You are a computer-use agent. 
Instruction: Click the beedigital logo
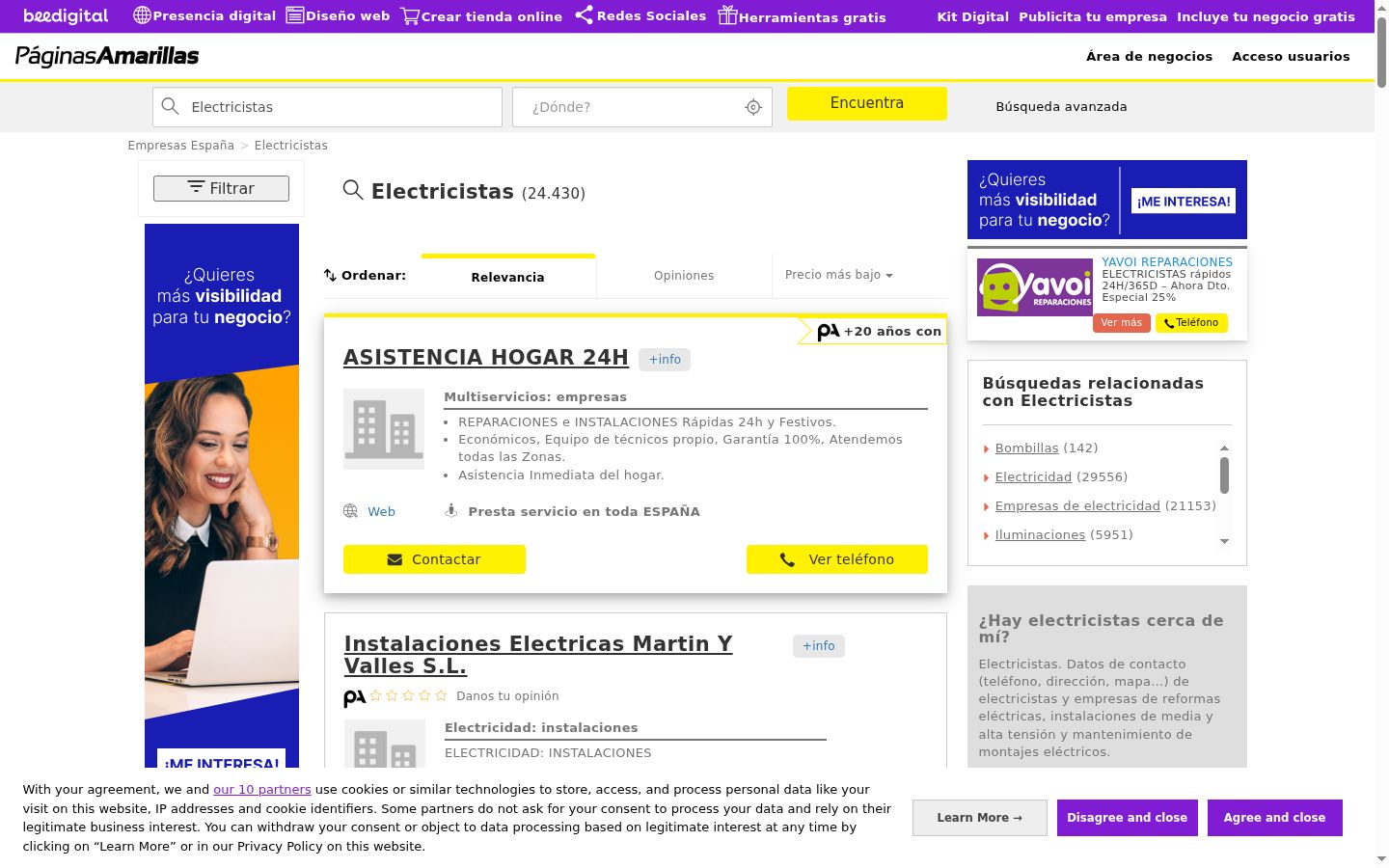point(66,16)
